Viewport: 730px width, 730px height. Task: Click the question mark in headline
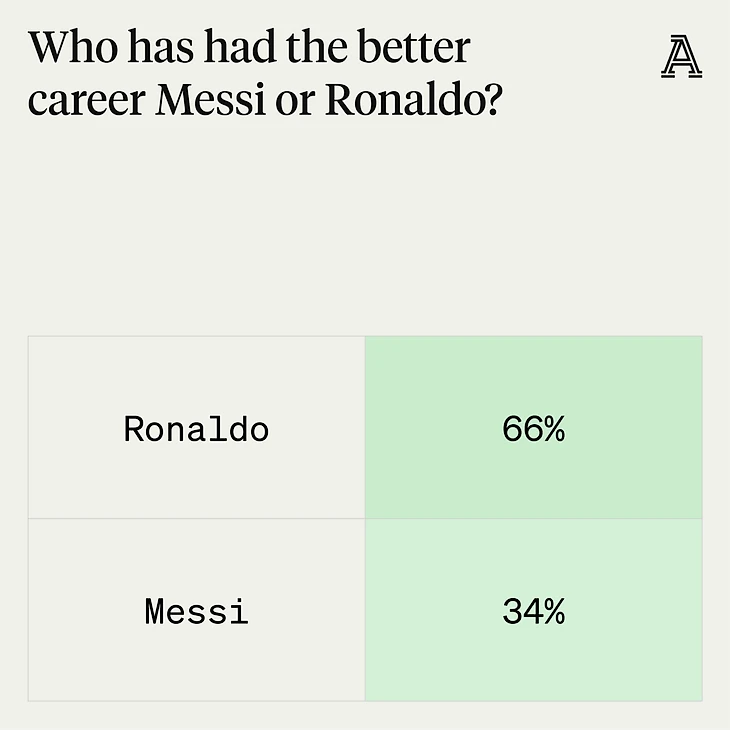click(494, 100)
